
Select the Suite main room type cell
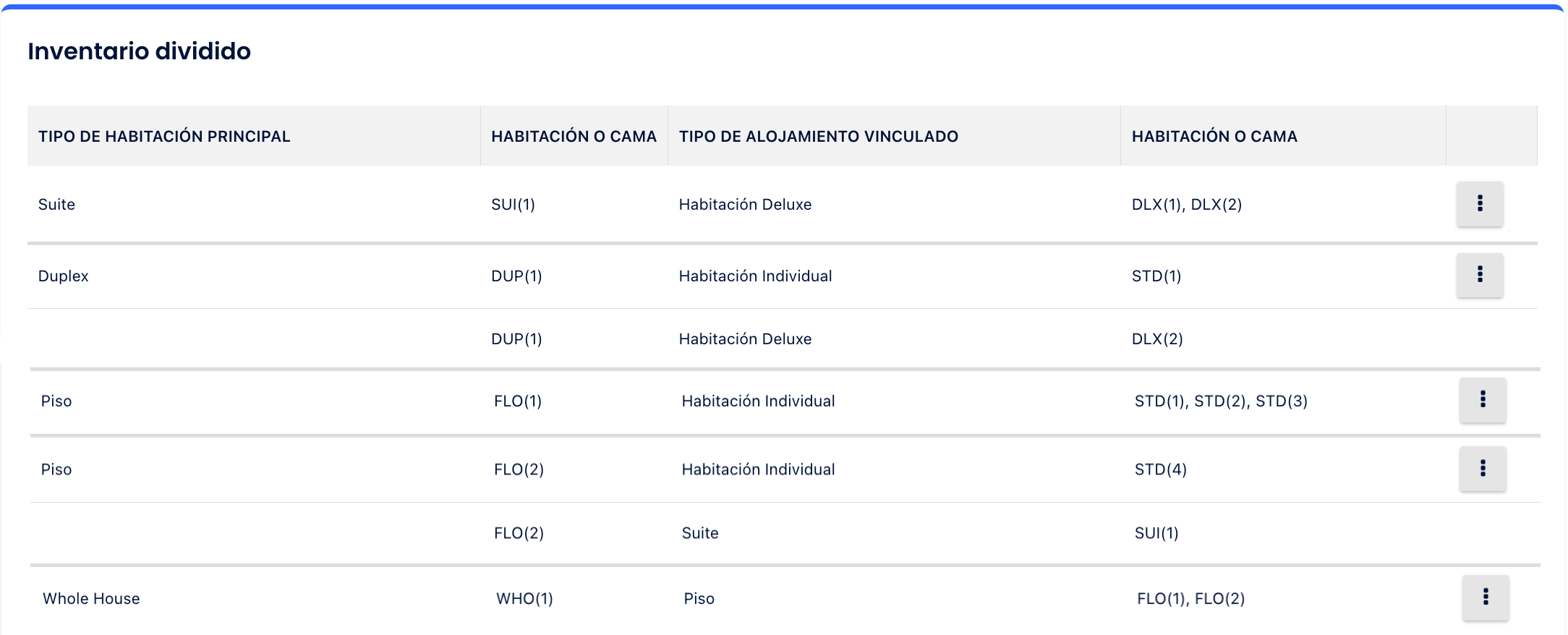click(57, 205)
